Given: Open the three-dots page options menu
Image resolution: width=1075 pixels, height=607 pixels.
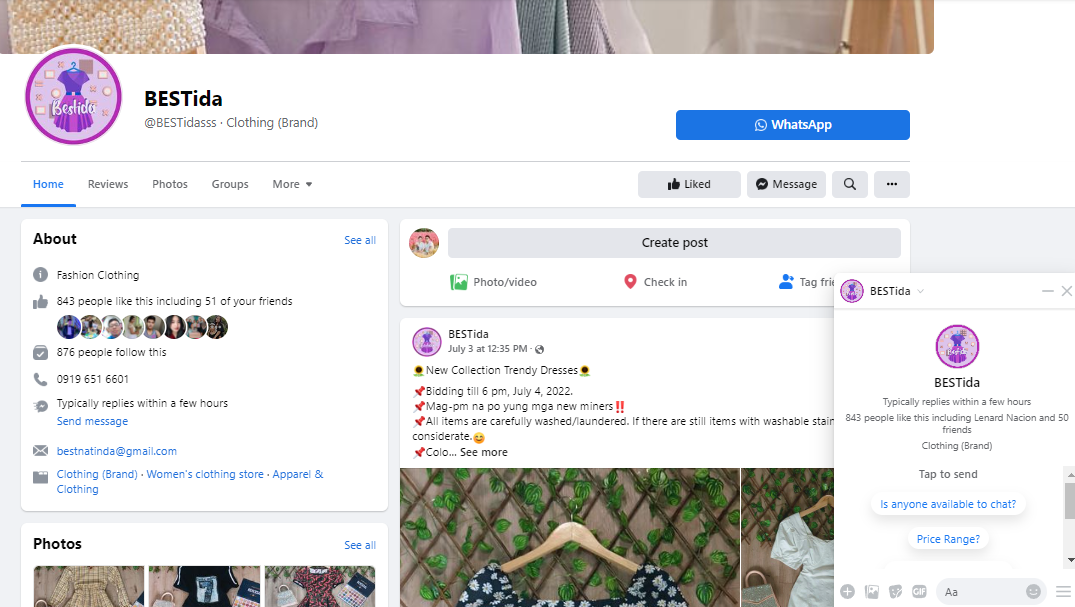Looking at the screenshot, I should pos(891,184).
